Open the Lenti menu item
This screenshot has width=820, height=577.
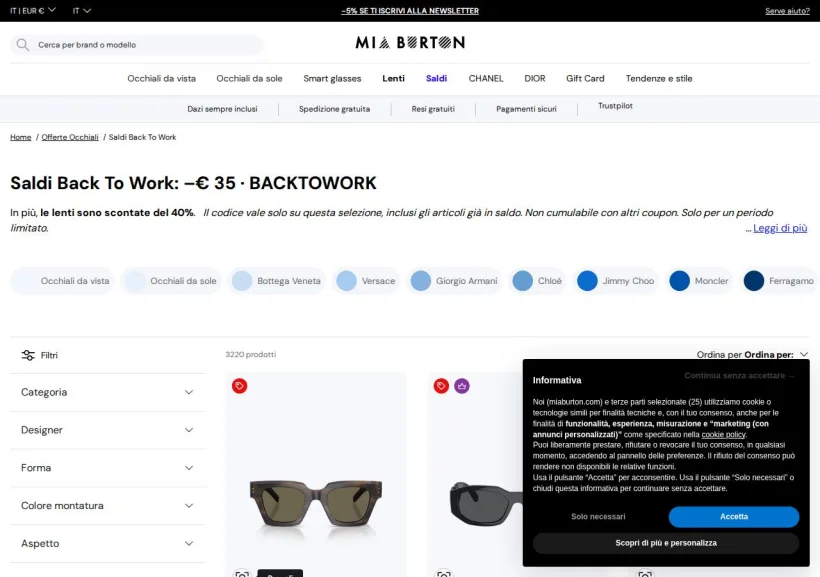click(393, 78)
